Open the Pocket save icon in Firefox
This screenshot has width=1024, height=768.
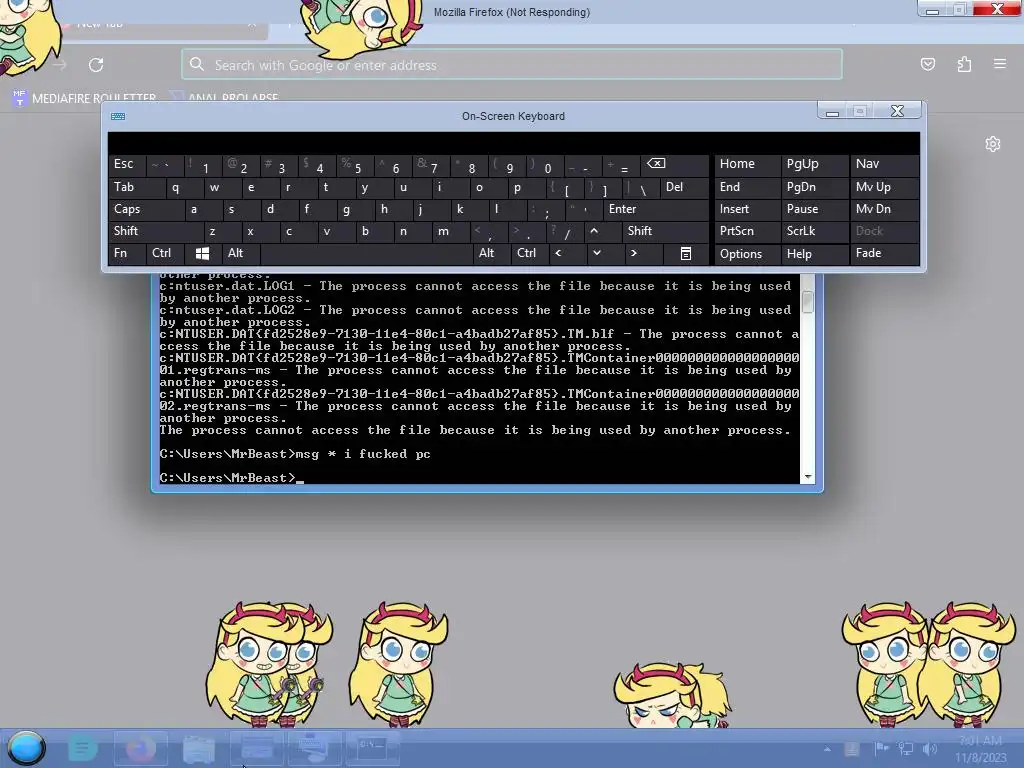click(927, 64)
